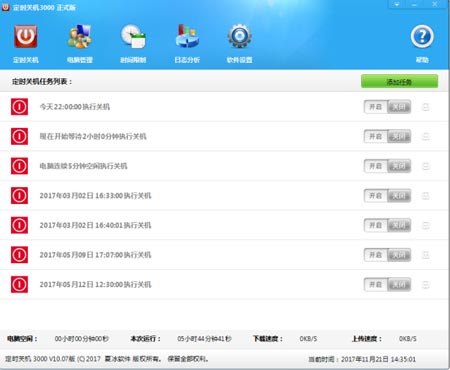Open the 电脑管理 section with people icon

[x=80, y=43]
